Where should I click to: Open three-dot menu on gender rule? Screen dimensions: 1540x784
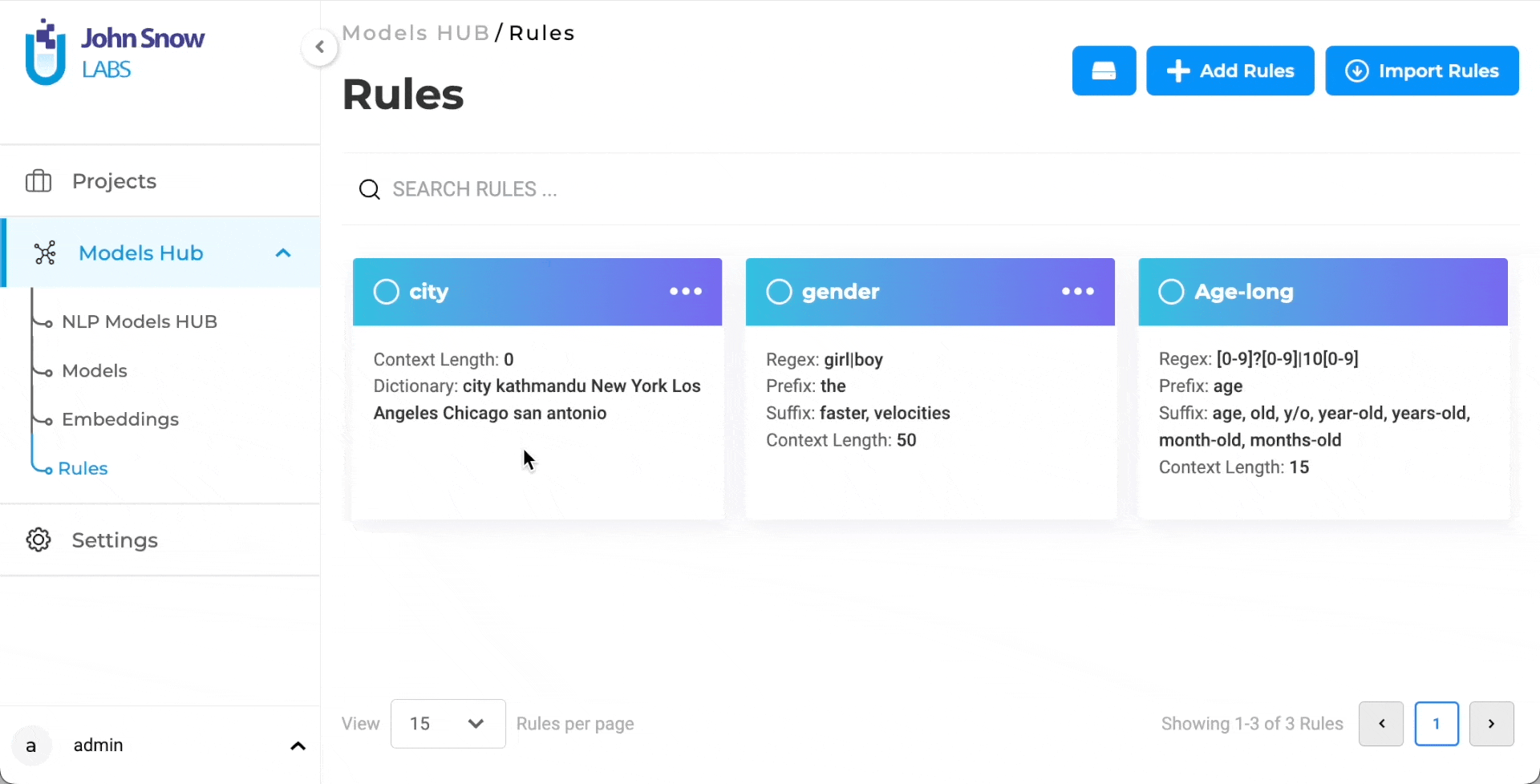(x=1078, y=291)
